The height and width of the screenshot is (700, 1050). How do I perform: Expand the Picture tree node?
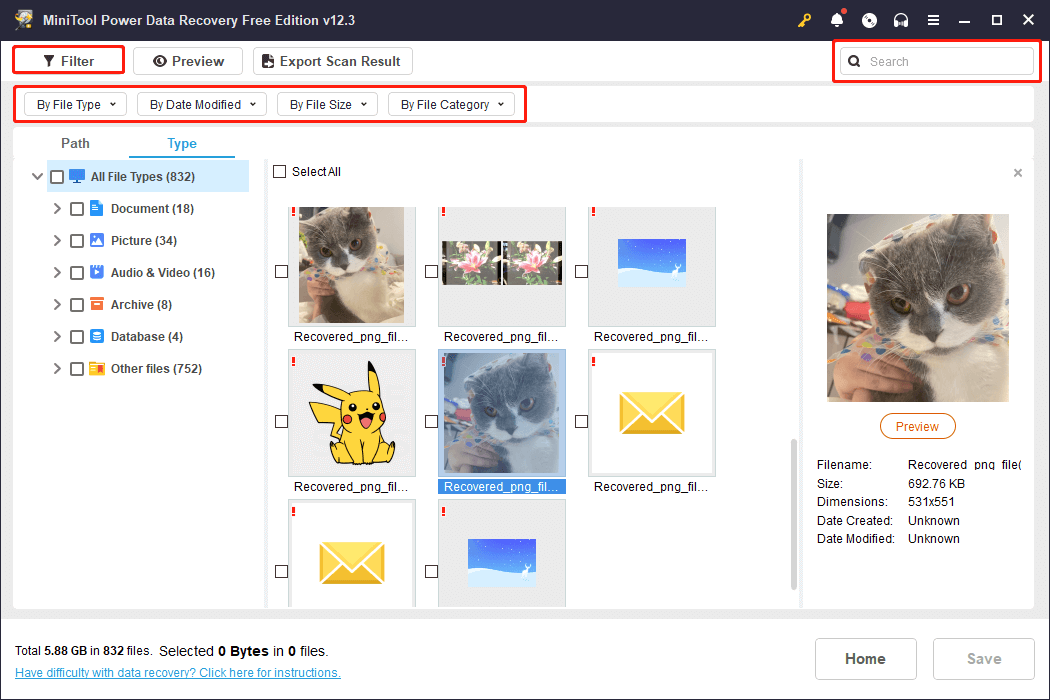coord(57,240)
